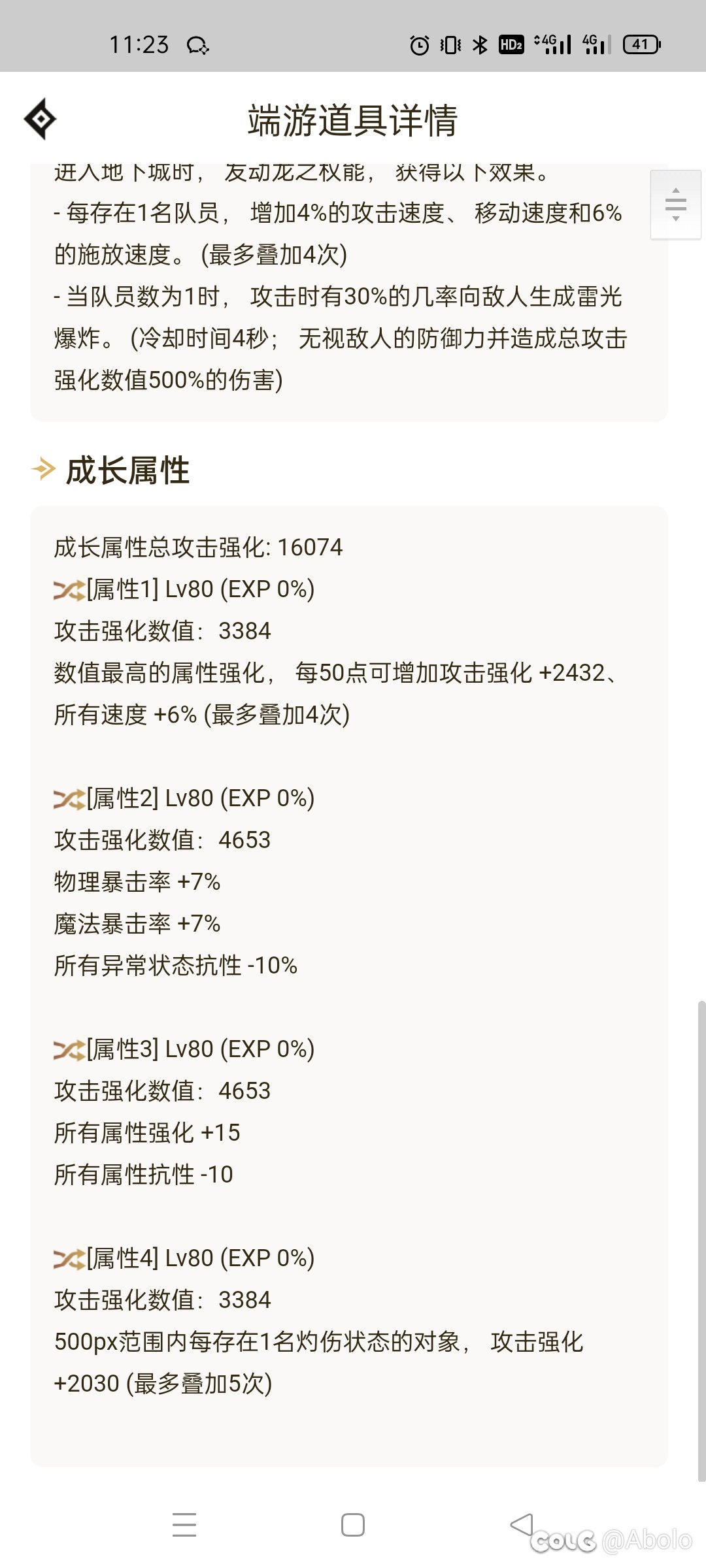Viewport: 706px width, 1568px height.
Task: Tap shuffle icon beside 属性4
Action: pos(69,1260)
